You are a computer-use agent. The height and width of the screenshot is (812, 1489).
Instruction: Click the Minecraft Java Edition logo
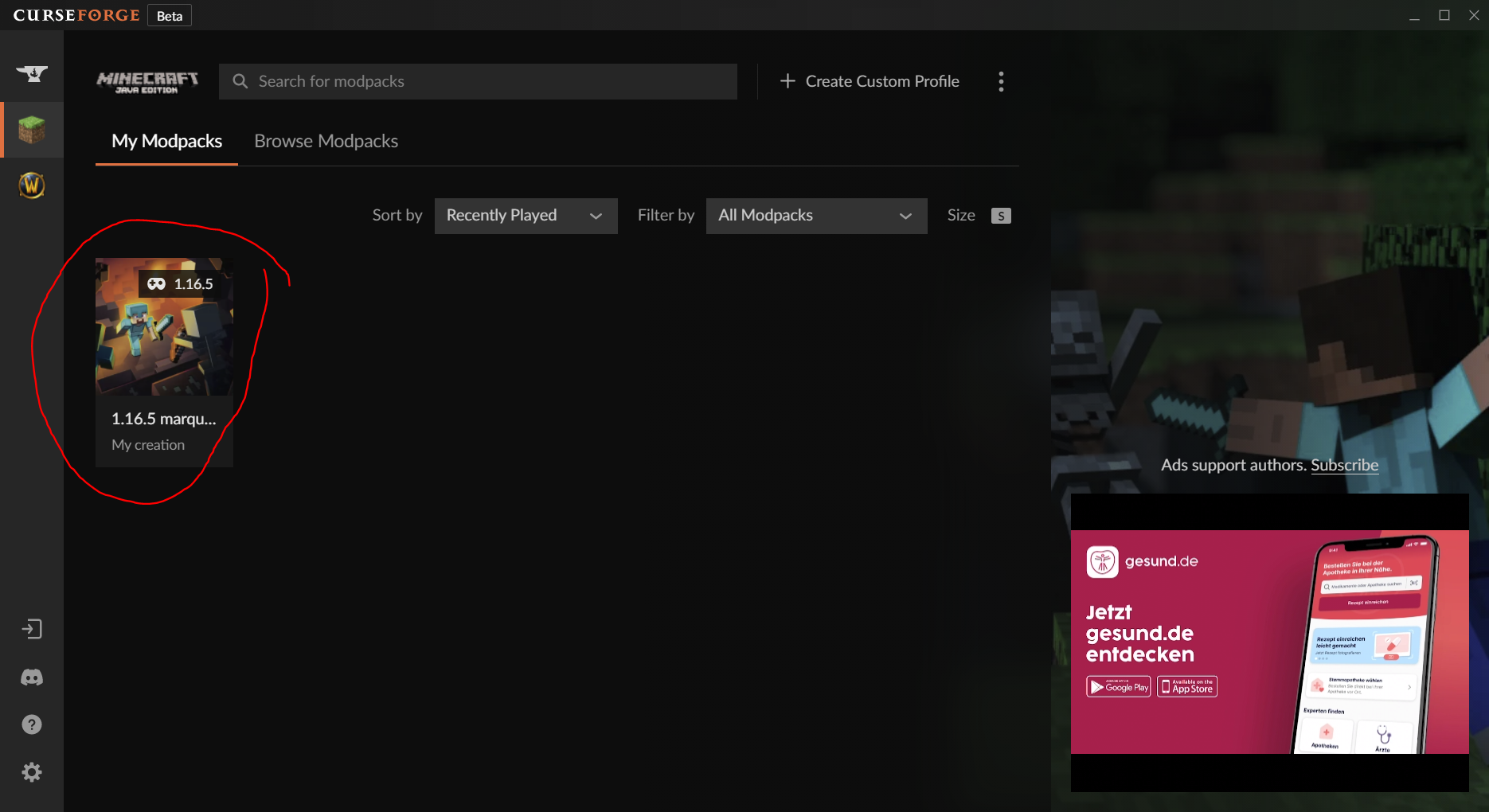pyautogui.click(x=147, y=82)
